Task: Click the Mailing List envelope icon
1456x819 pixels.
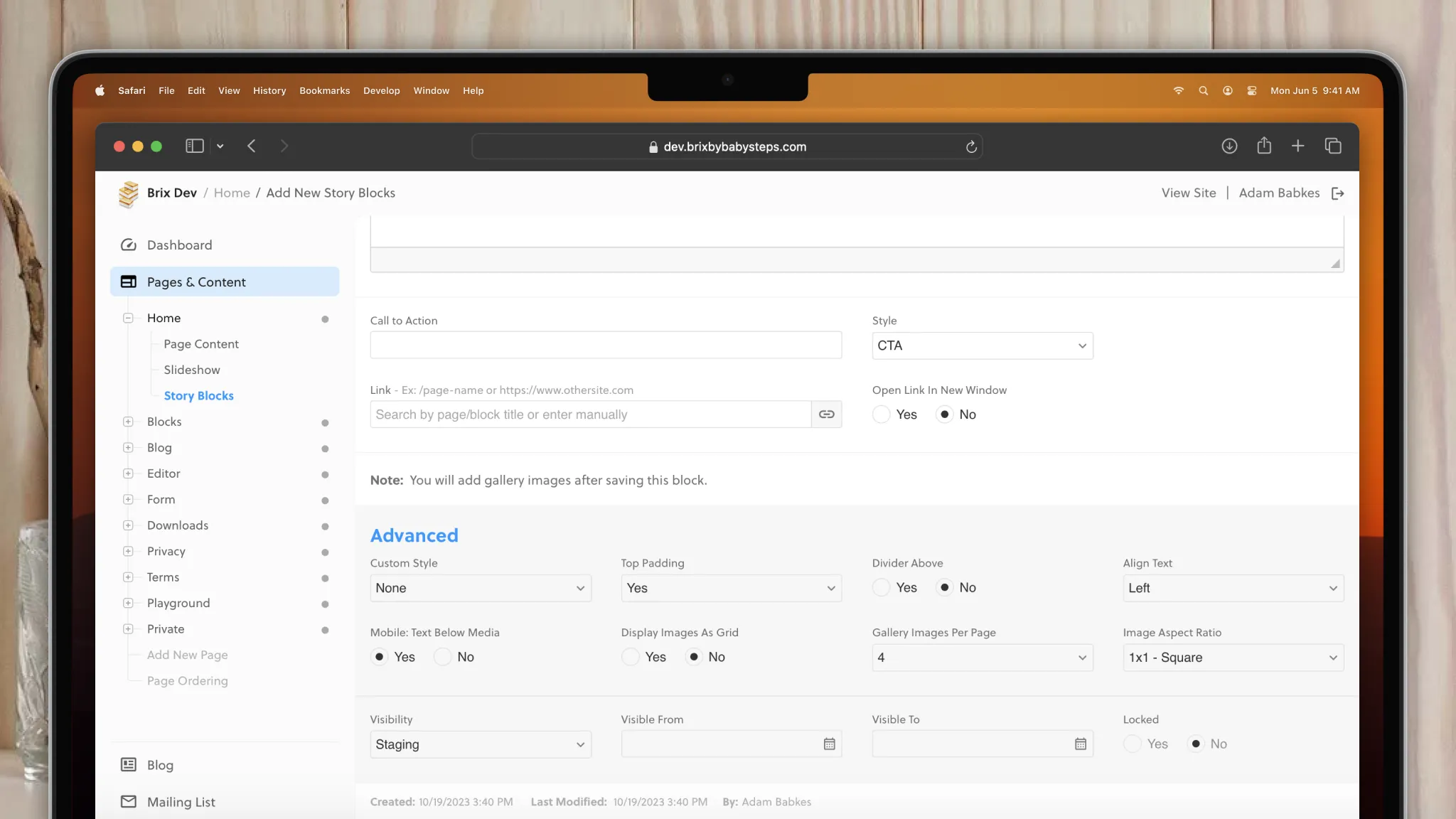Action: (129, 801)
